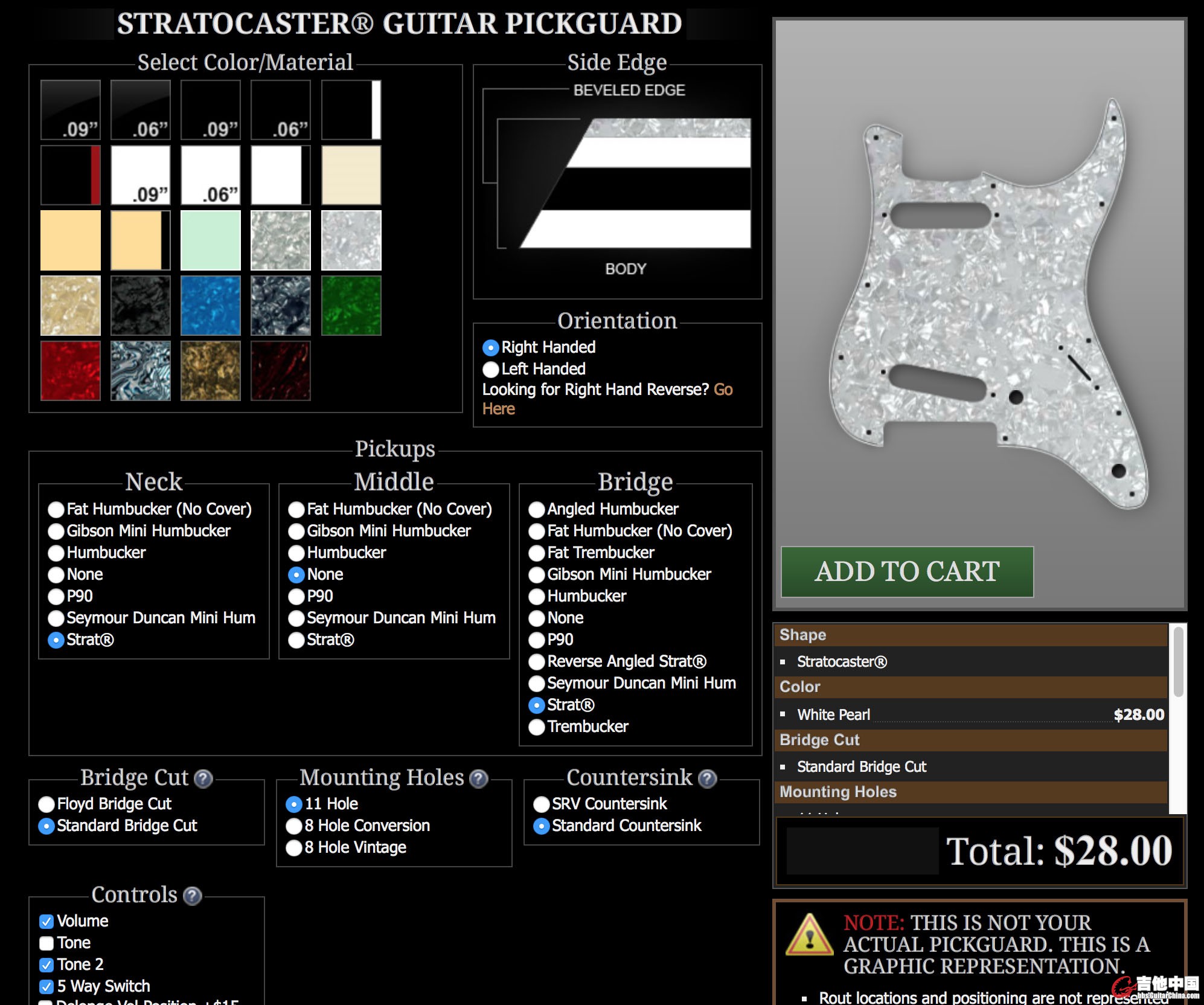Toggle the Volume control checkbox
The width and height of the screenshot is (1204, 1005).
[x=46, y=922]
